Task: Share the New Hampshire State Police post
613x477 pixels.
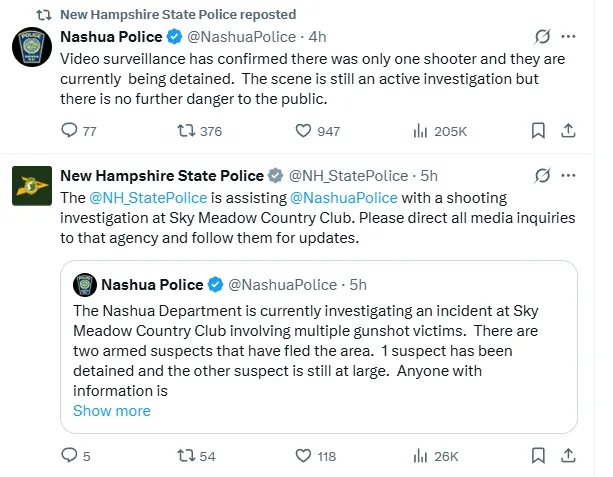Action: click(x=568, y=456)
